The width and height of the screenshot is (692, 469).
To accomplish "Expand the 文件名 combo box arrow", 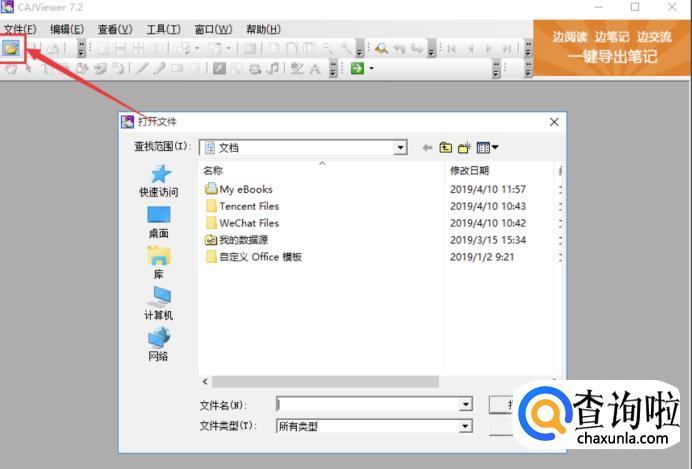I will tap(465, 404).
